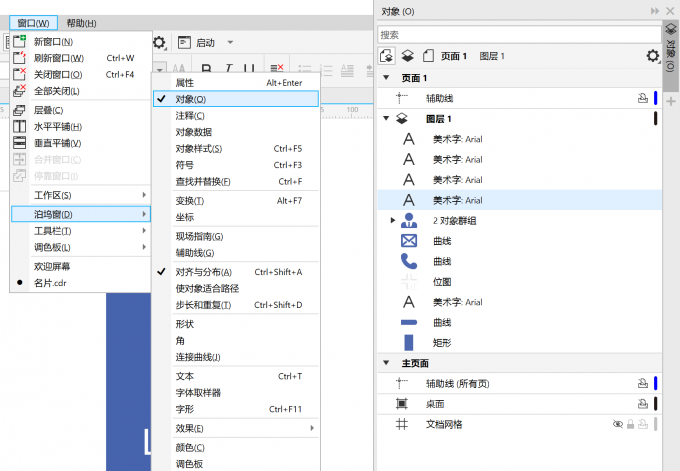Click the text alignment icon with red X

[277, 69]
